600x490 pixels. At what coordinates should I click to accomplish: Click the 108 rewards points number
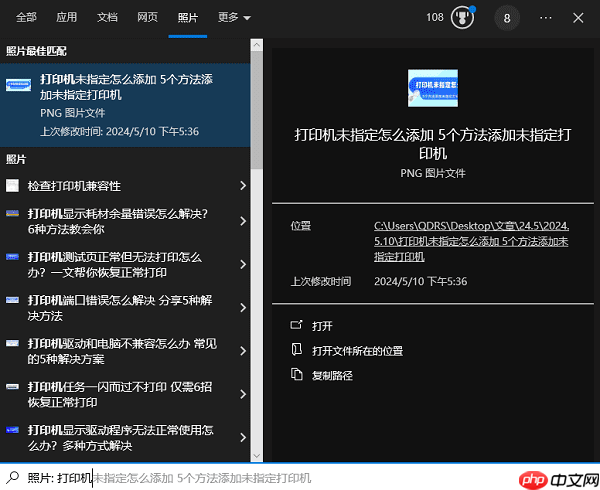(x=435, y=18)
